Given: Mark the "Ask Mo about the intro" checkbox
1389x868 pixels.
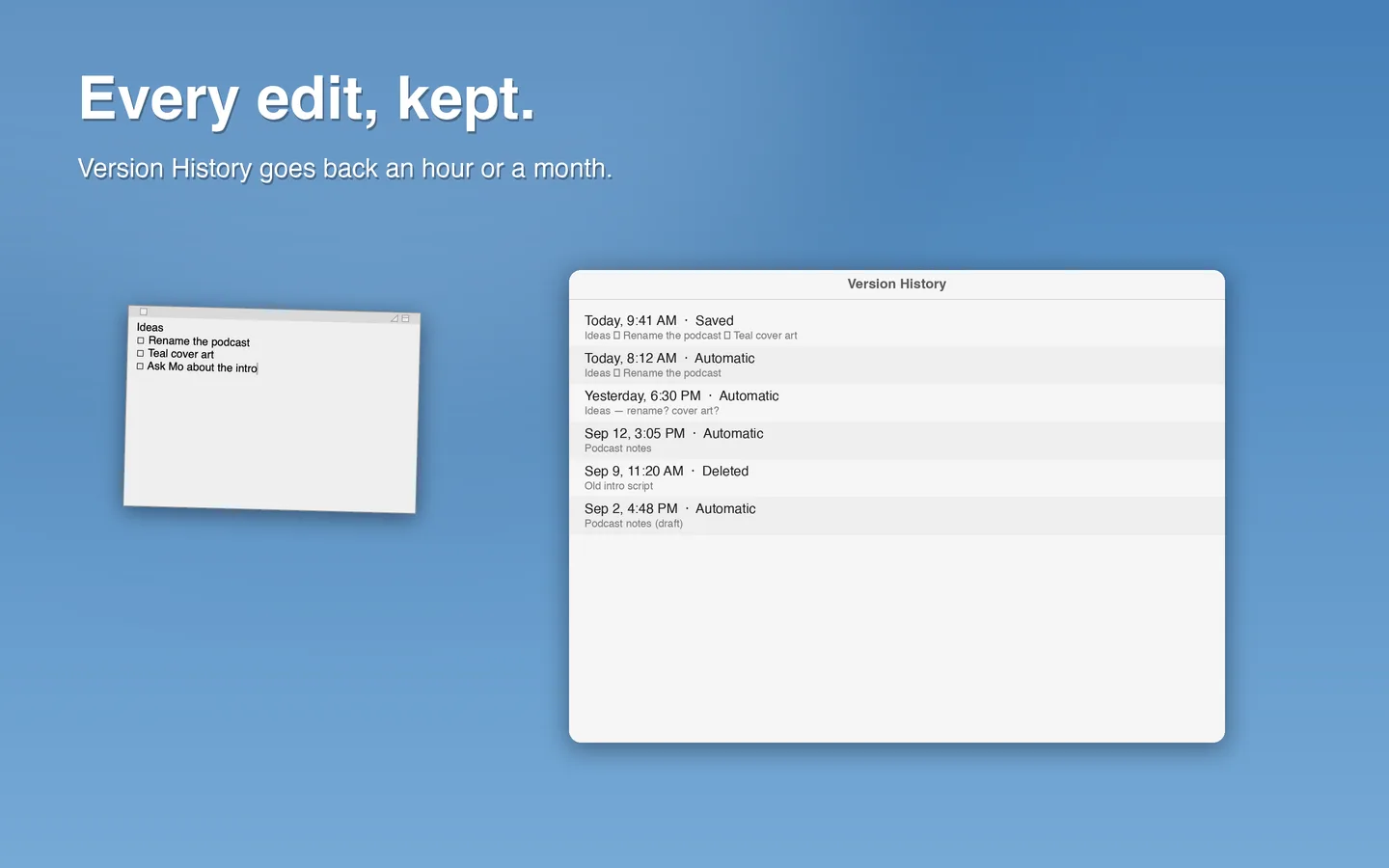Looking at the screenshot, I should click(x=140, y=366).
